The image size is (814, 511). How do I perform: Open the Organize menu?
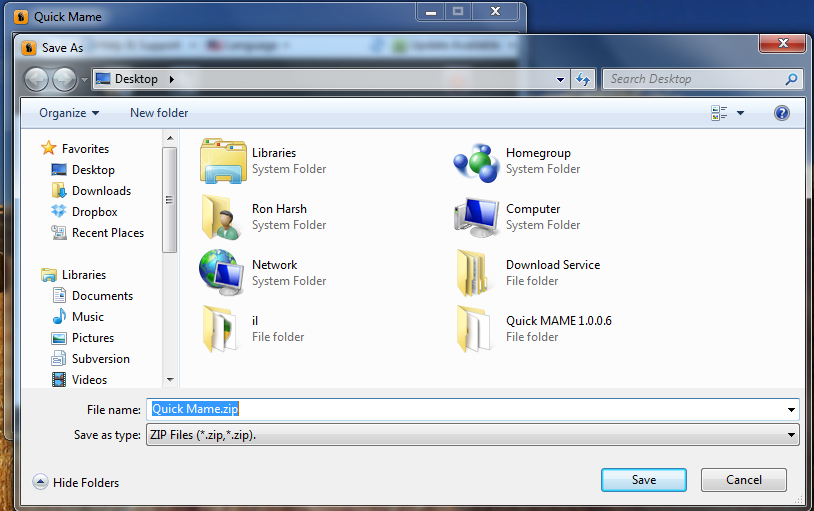point(69,113)
